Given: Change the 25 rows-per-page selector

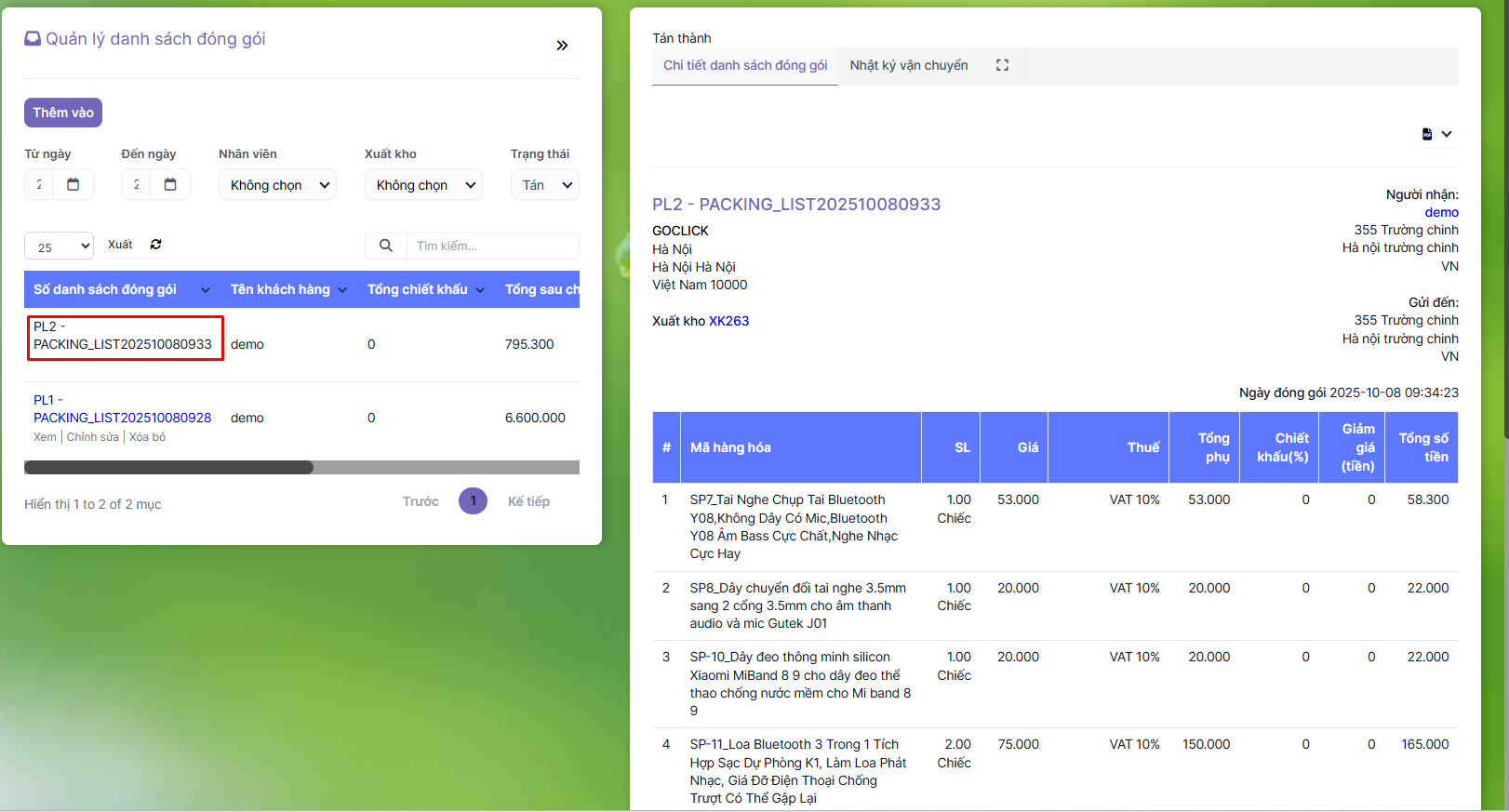Looking at the screenshot, I should pos(59,246).
